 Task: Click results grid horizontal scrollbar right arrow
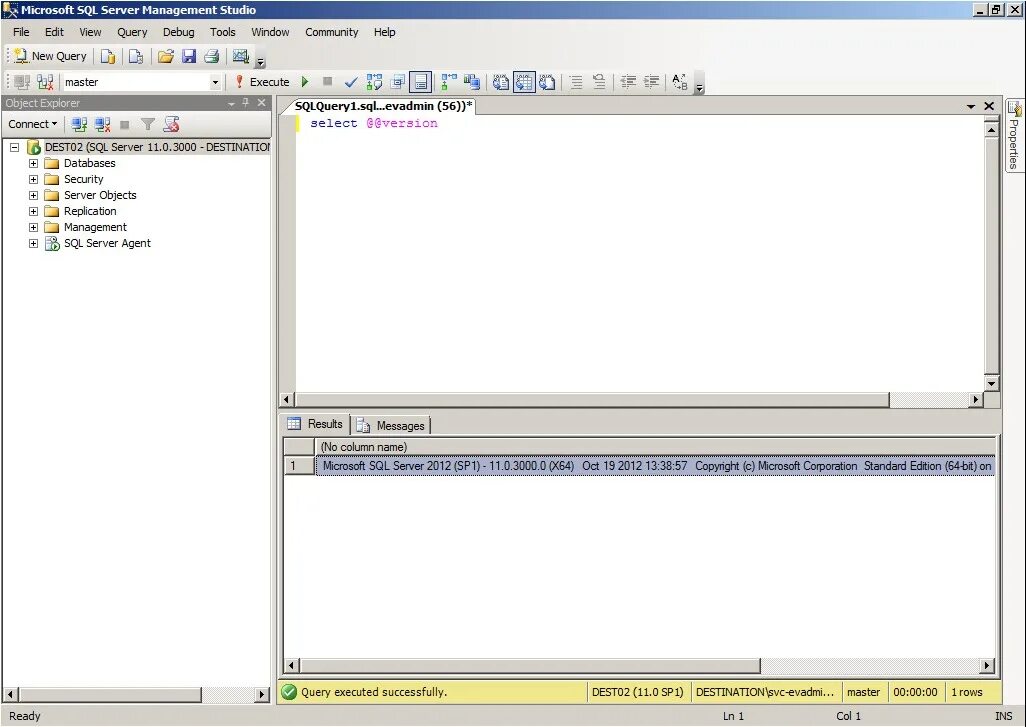[987, 665]
